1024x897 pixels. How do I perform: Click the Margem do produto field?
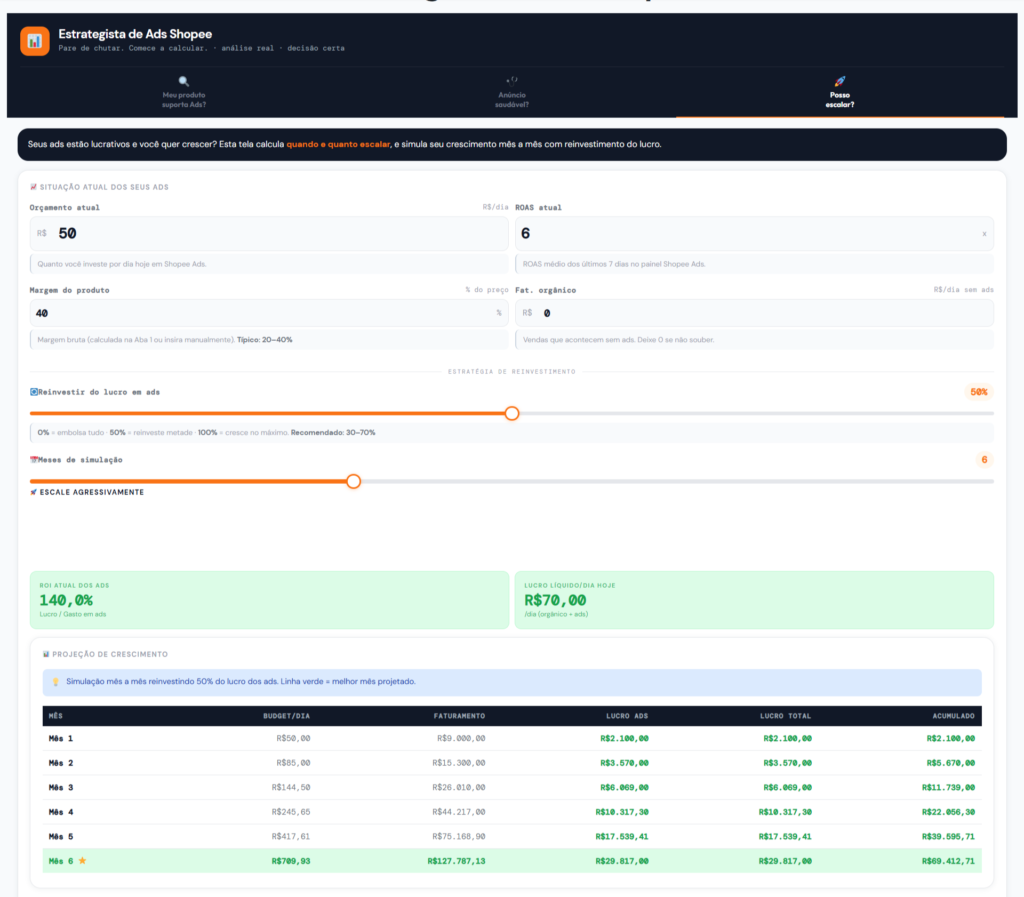[269, 313]
